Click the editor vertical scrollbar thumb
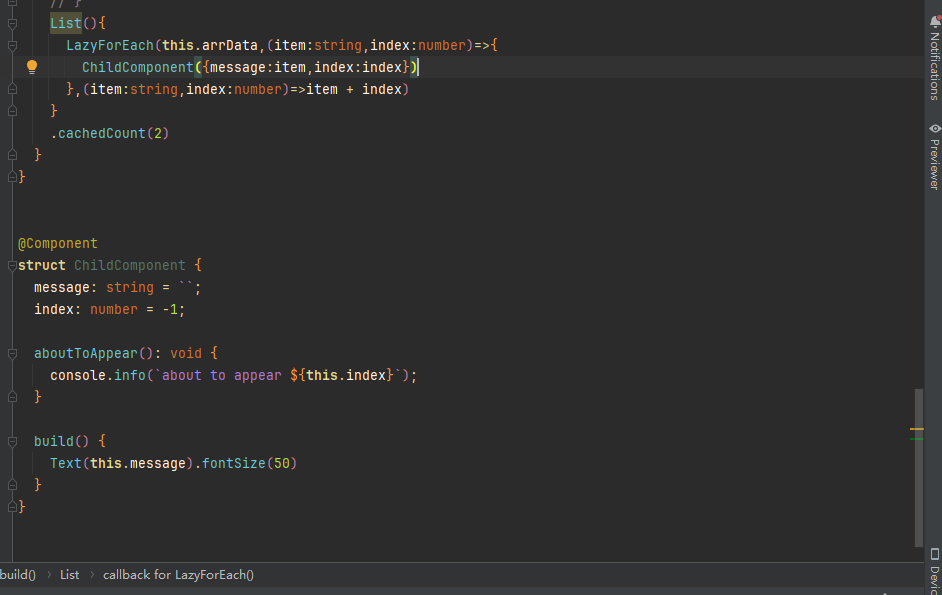 (x=918, y=465)
